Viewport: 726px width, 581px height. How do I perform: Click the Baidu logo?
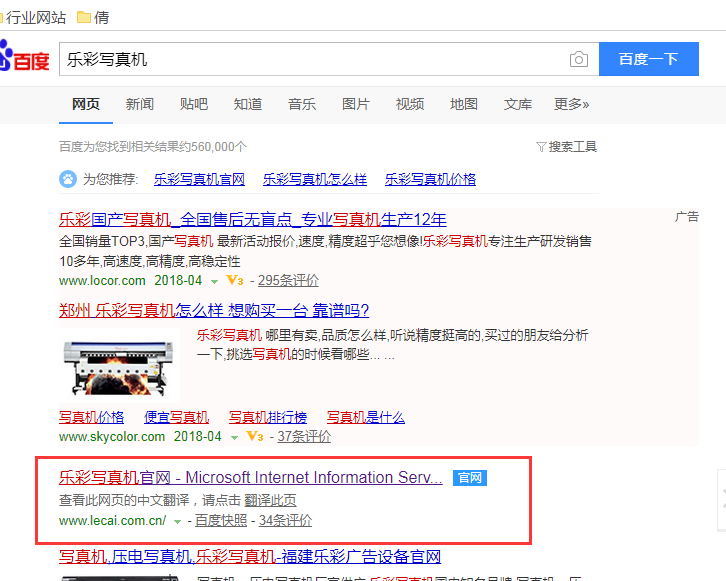point(24,60)
